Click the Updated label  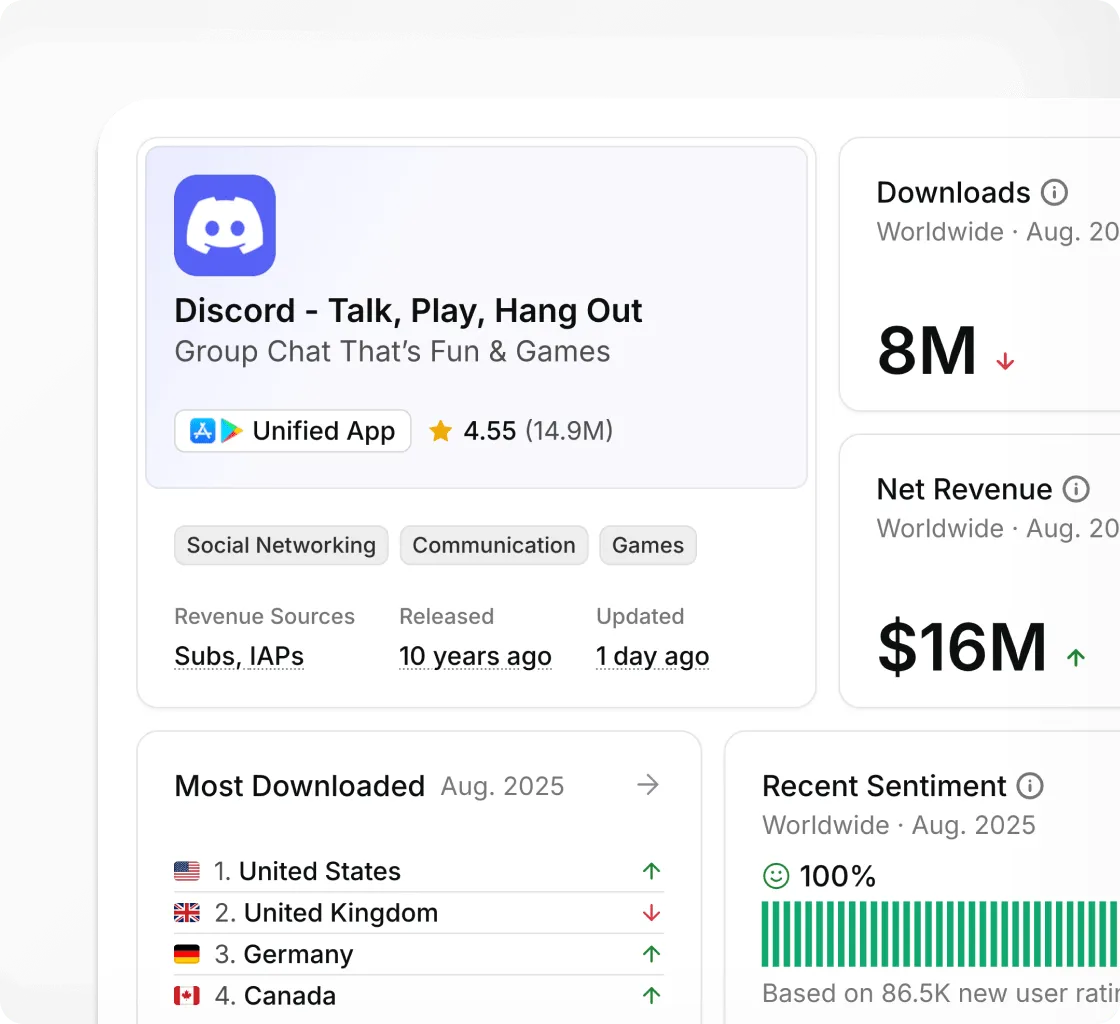click(640, 616)
